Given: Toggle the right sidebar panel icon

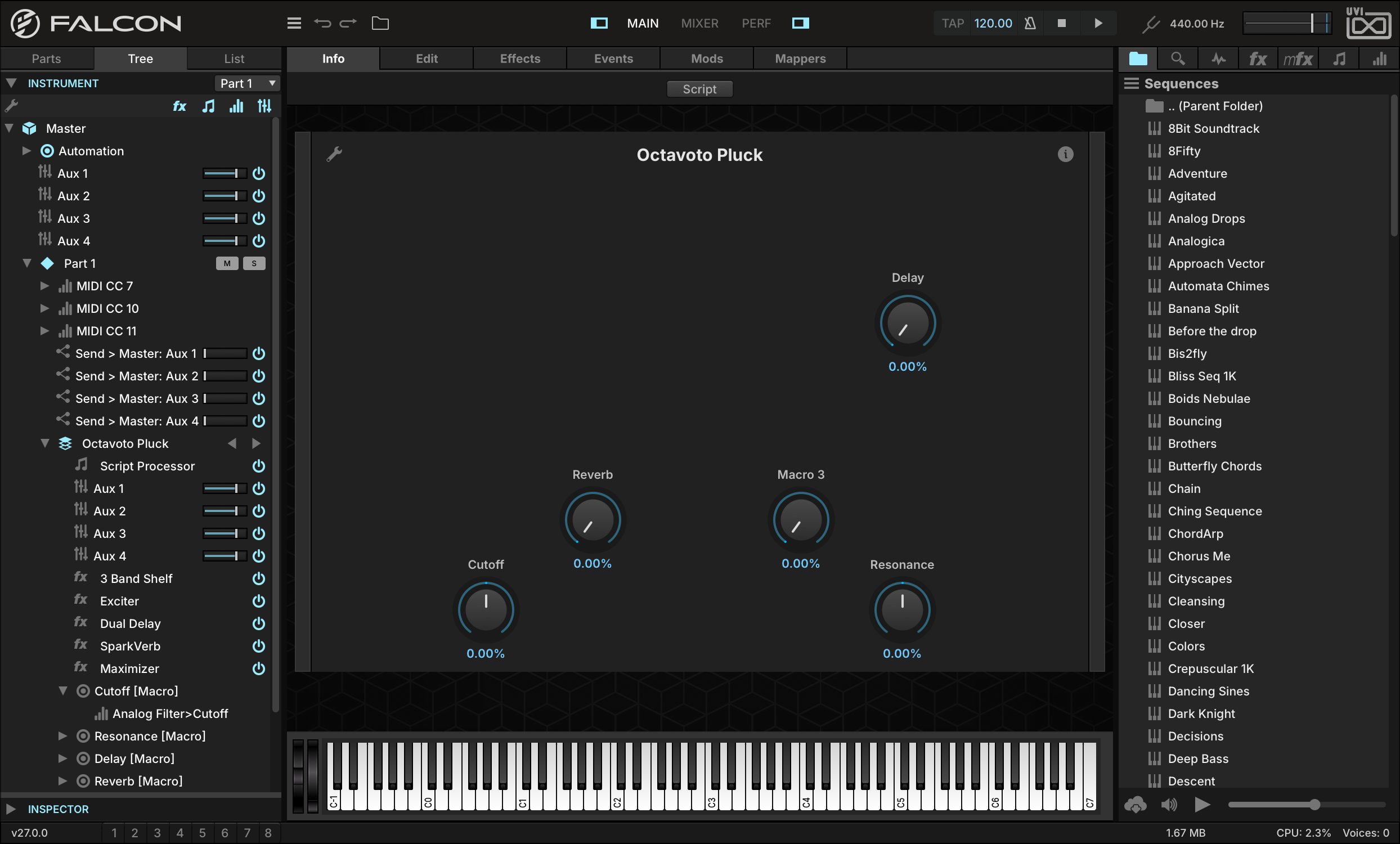Looking at the screenshot, I should point(801,23).
